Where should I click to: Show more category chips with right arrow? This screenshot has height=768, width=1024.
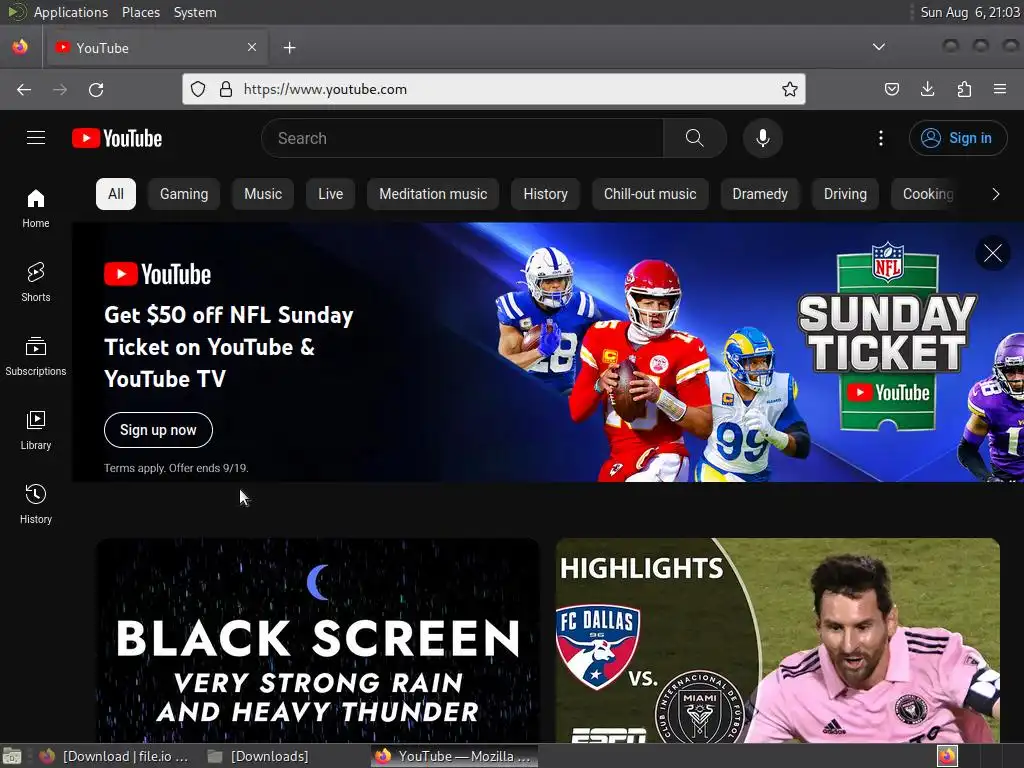(x=995, y=194)
